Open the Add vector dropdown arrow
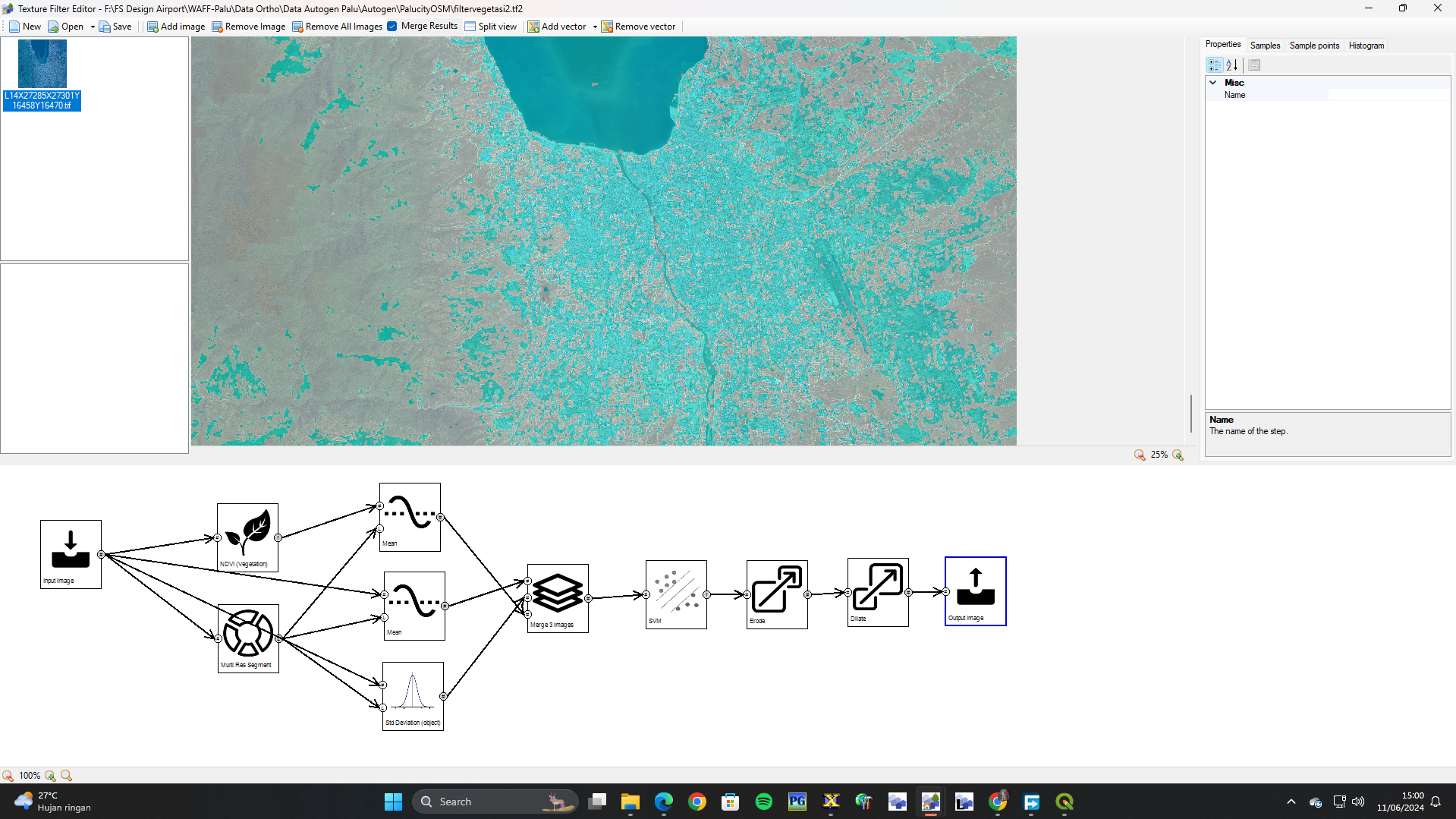Image resolution: width=1456 pixels, height=819 pixels. [594, 26]
